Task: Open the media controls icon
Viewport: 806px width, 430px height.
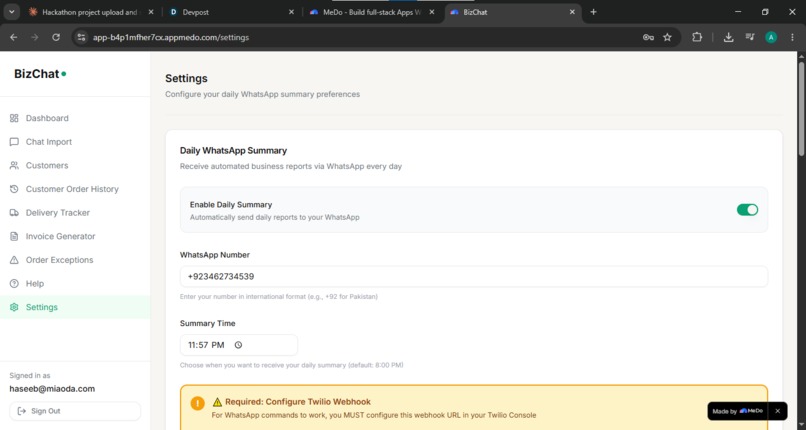Action: click(750, 37)
